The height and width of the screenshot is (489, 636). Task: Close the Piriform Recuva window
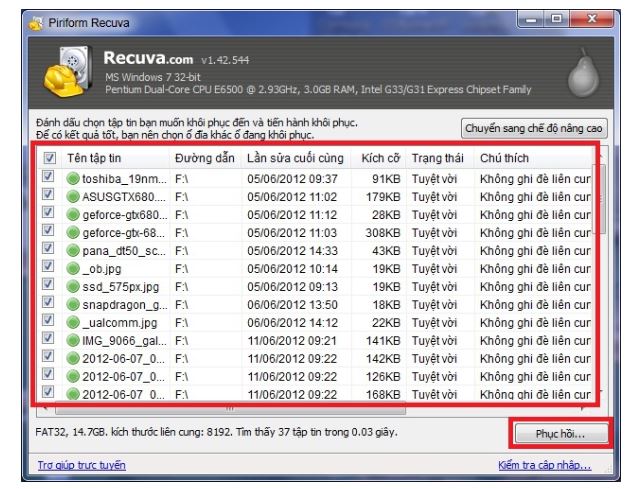point(592,19)
